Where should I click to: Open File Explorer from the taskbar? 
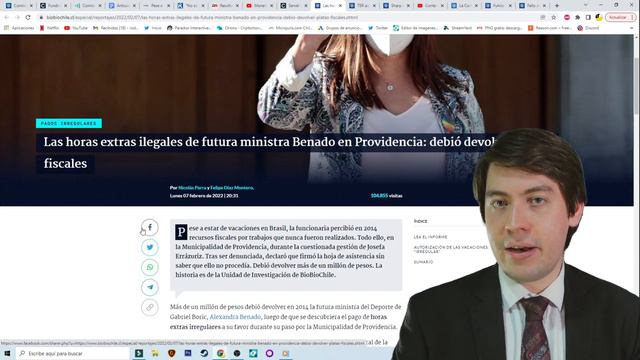click(155, 353)
